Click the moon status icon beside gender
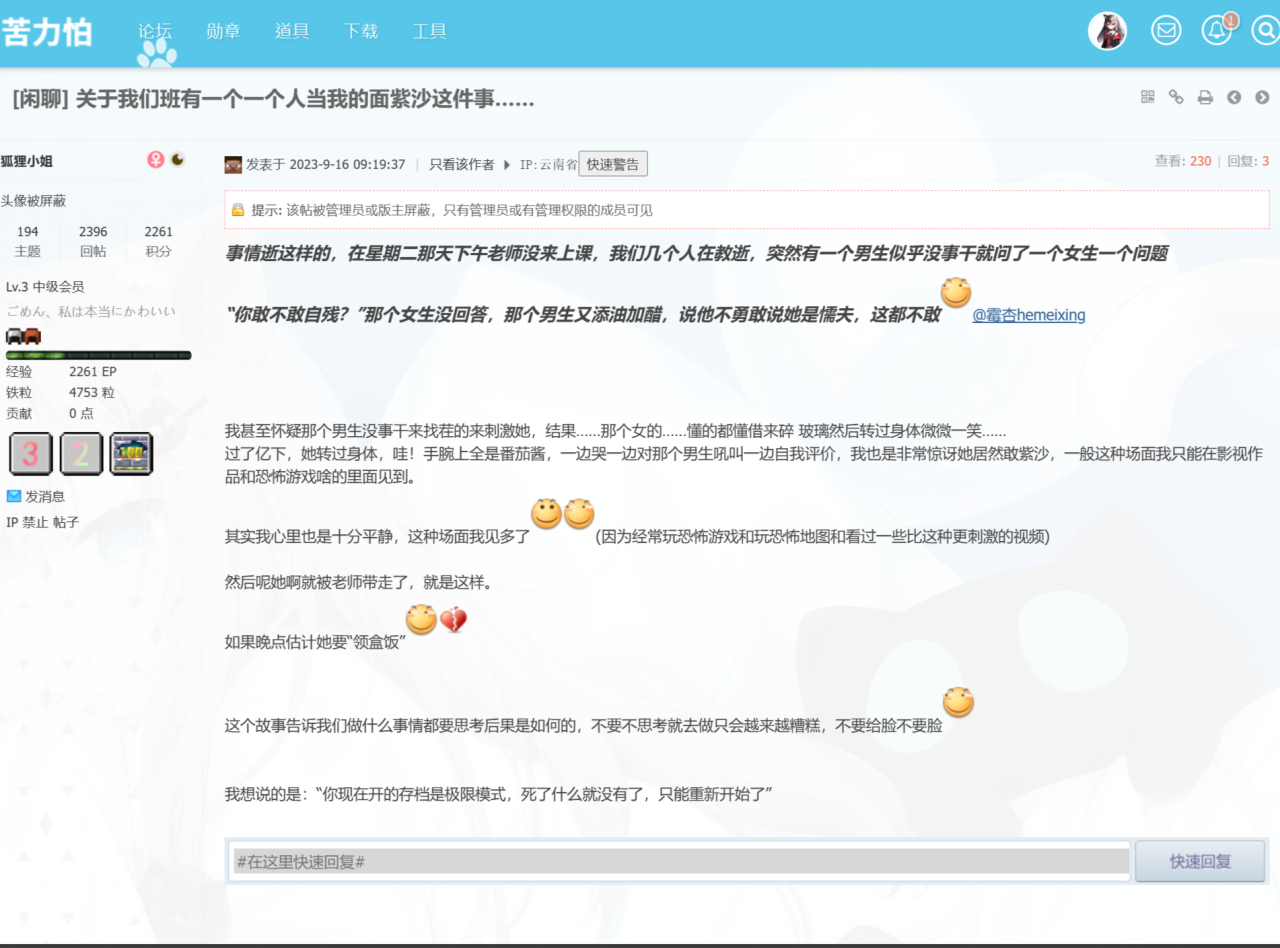Image resolution: width=1280 pixels, height=948 pixels. click(x=178, y=159)
